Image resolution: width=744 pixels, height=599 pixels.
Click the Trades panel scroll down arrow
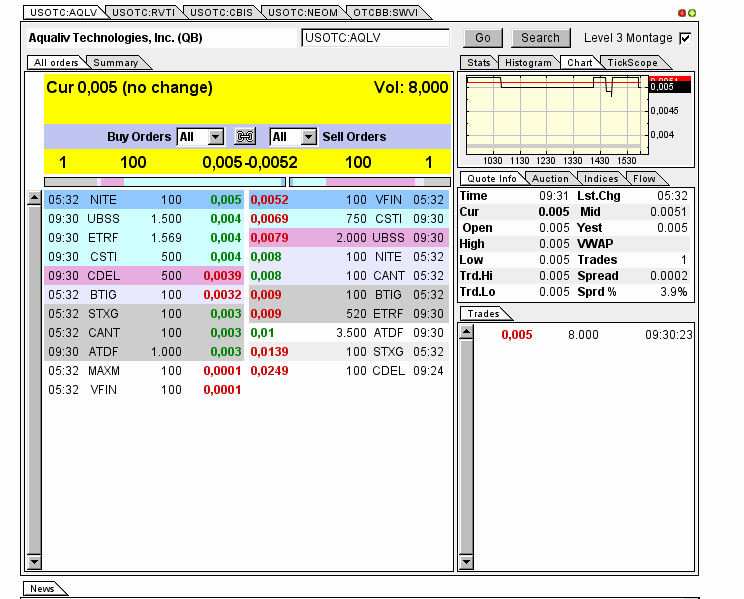coord(466,562)
